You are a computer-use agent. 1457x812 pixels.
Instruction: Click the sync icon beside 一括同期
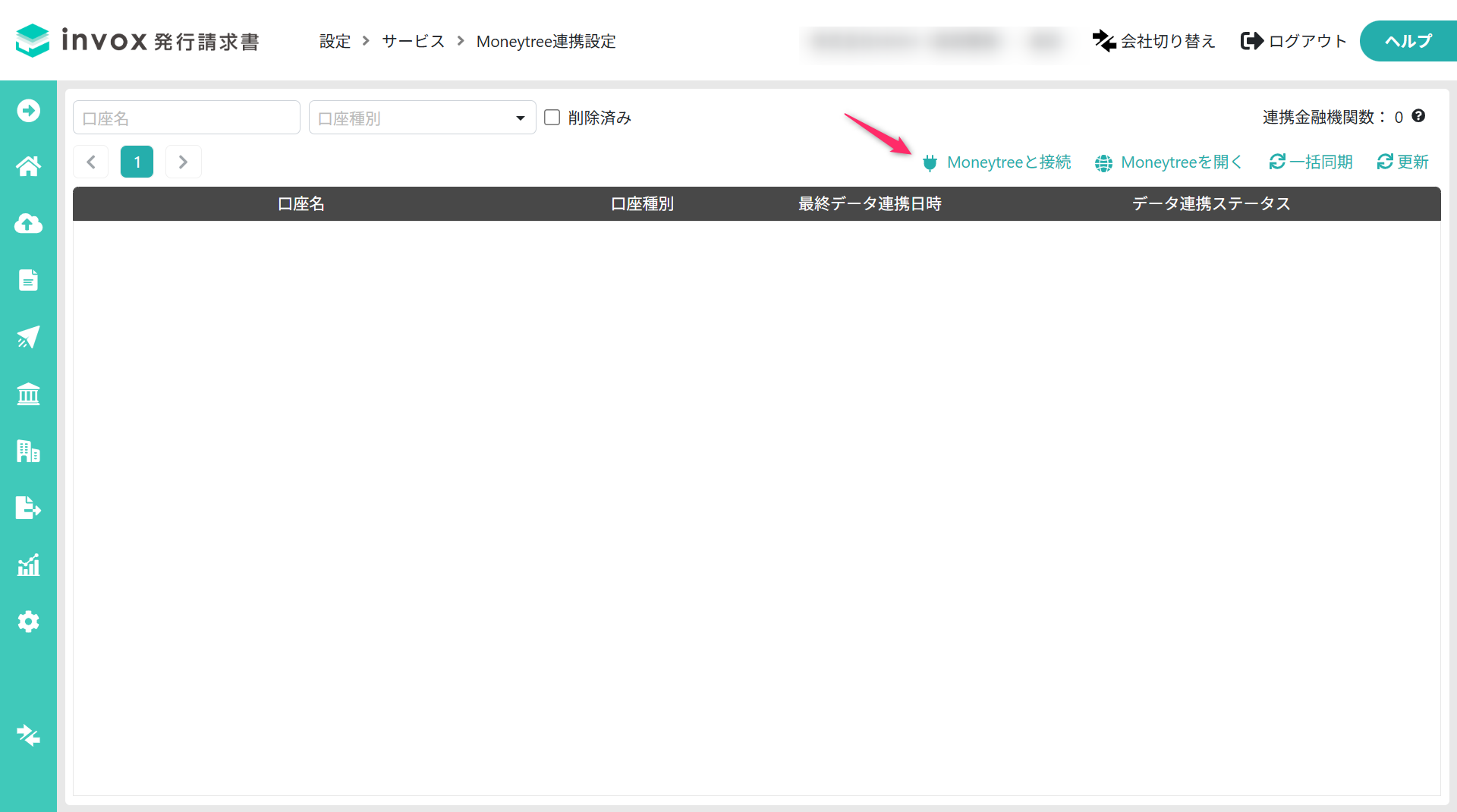coord(1277,162)
